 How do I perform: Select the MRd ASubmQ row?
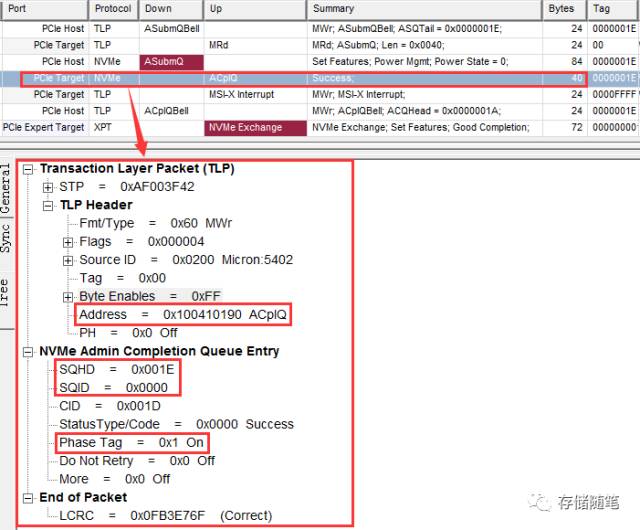[320, 45]
